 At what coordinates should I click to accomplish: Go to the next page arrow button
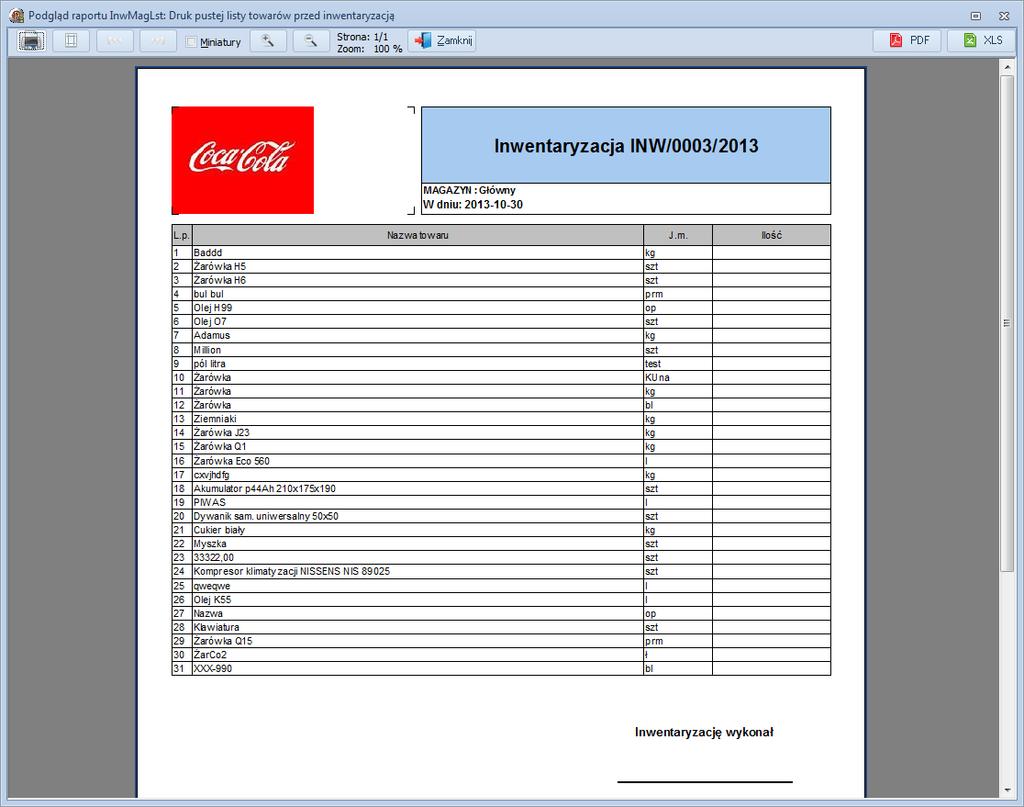158,41
